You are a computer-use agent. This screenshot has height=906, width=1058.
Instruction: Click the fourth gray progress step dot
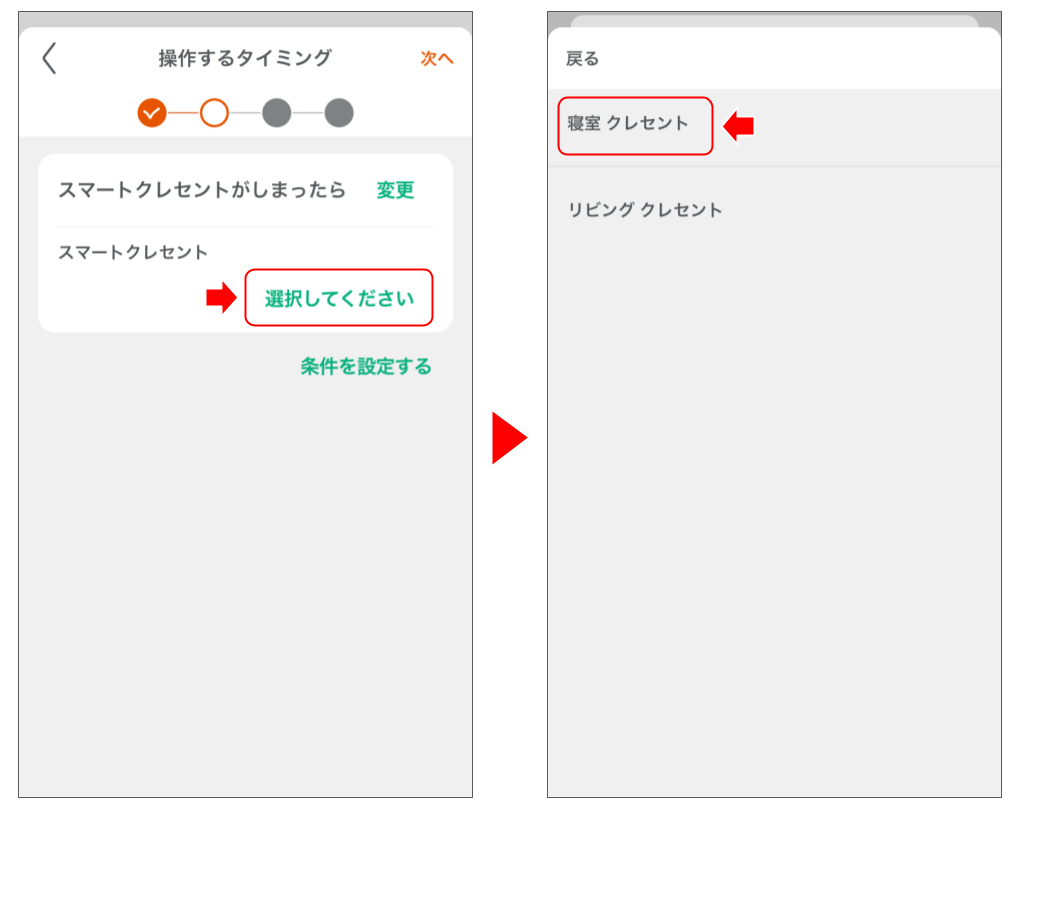tap(340, 113)
